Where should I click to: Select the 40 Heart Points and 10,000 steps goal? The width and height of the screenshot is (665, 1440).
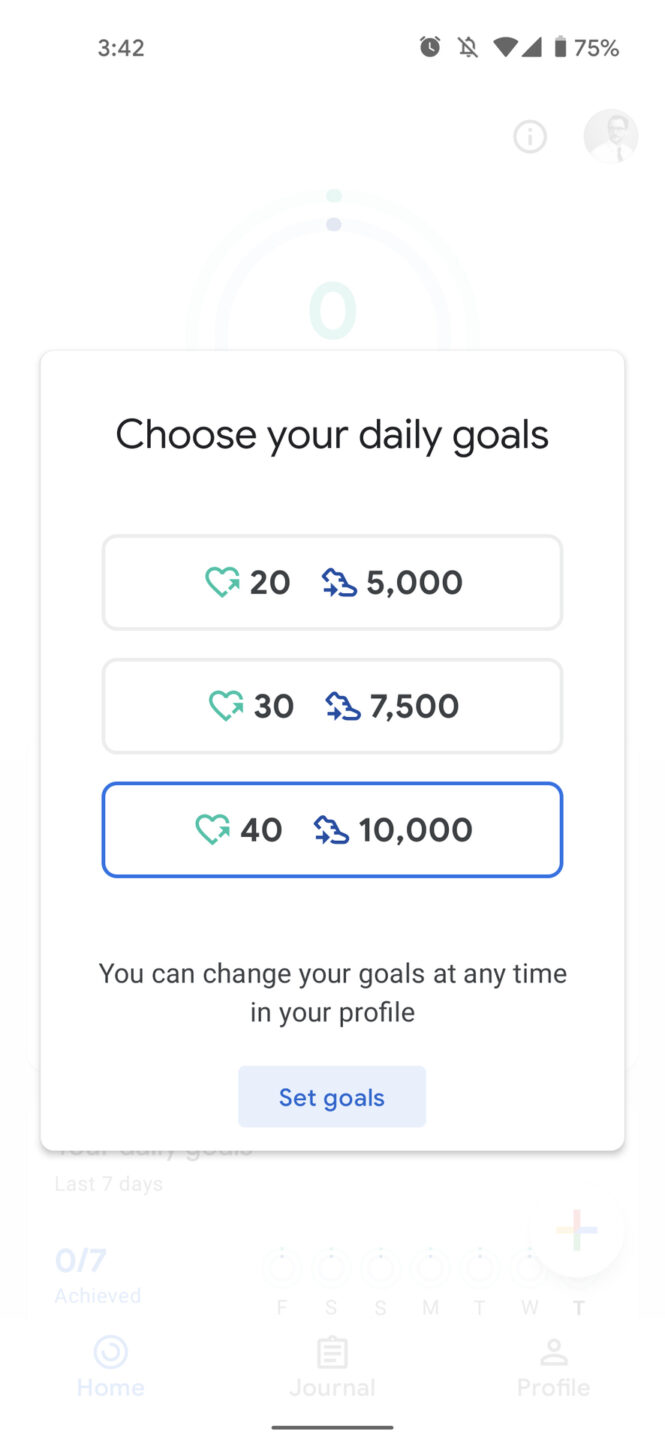pos(332,830)
